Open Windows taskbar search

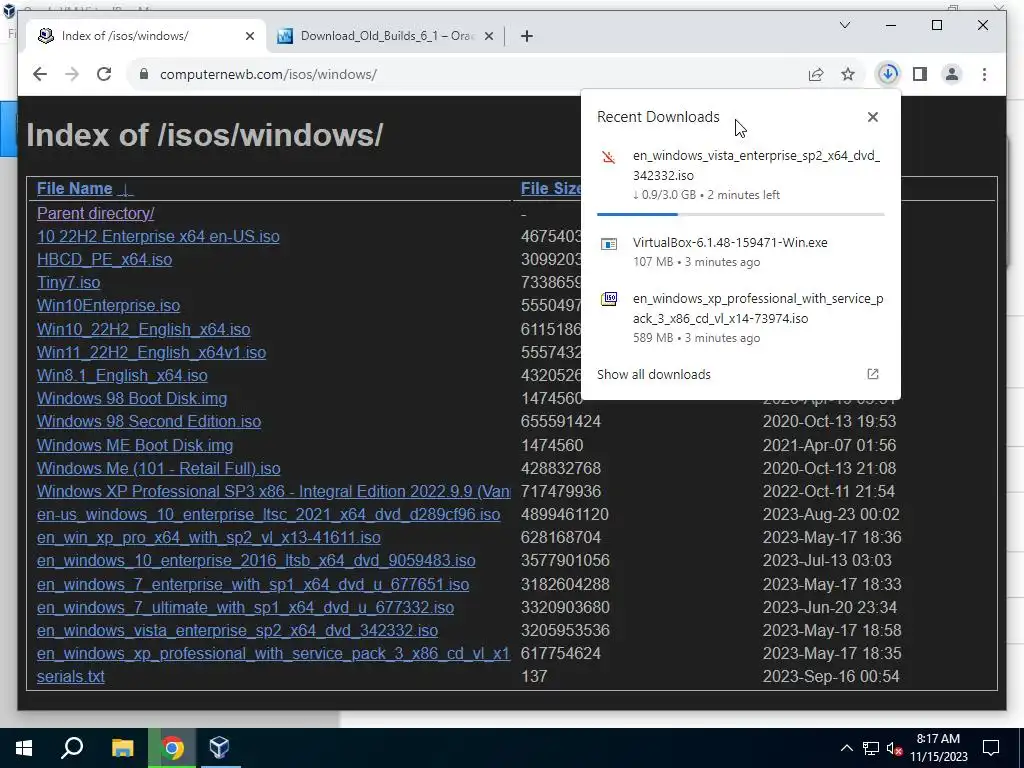72,748
